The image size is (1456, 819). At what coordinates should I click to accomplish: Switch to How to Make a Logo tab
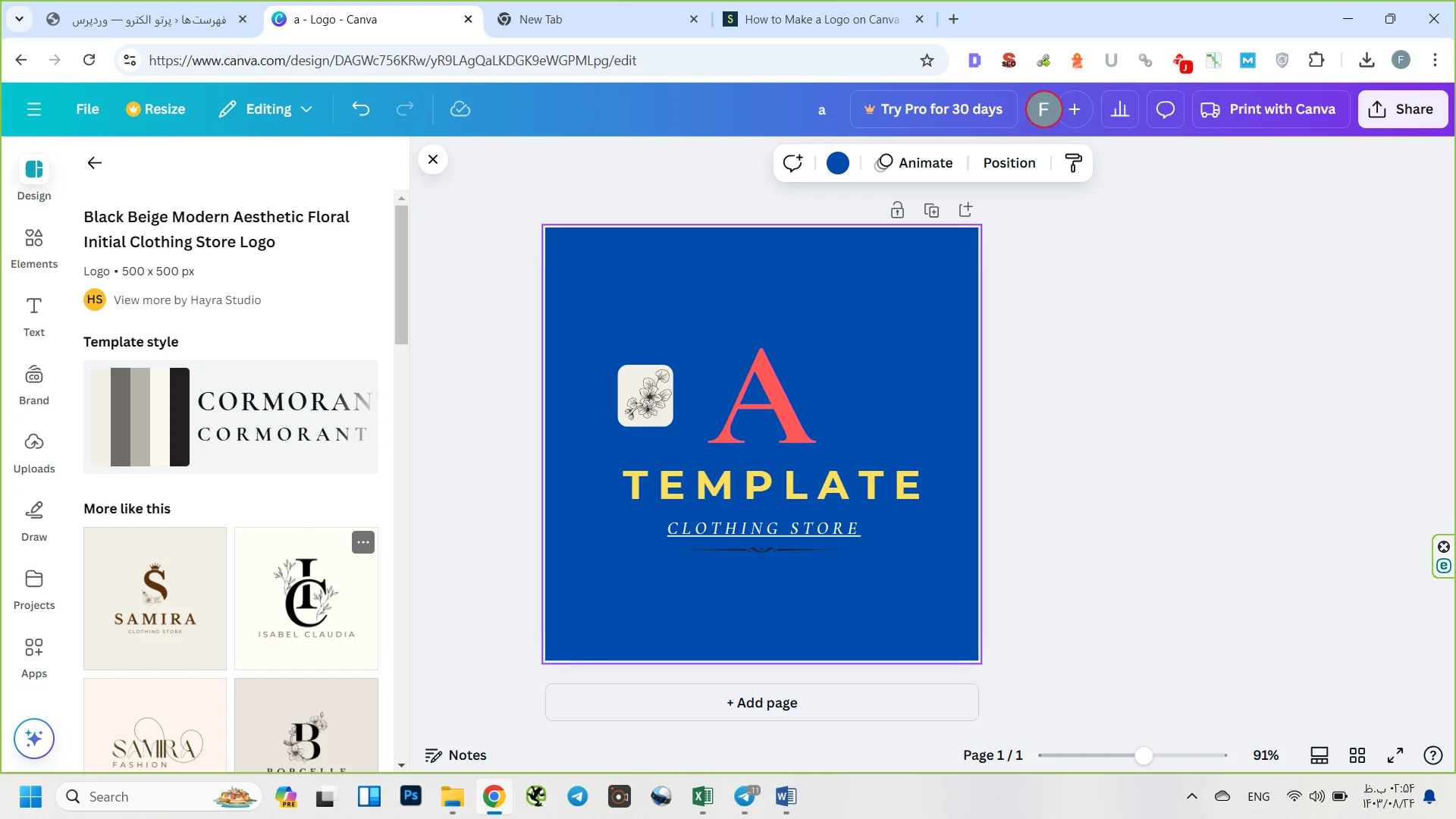821,20
